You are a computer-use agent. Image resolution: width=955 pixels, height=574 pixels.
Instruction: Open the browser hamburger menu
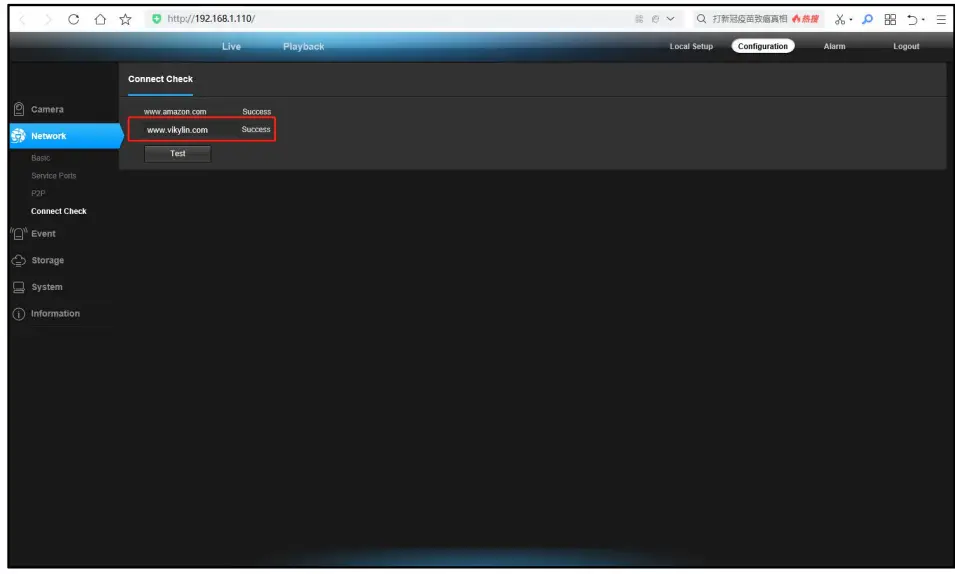[941, 19]
